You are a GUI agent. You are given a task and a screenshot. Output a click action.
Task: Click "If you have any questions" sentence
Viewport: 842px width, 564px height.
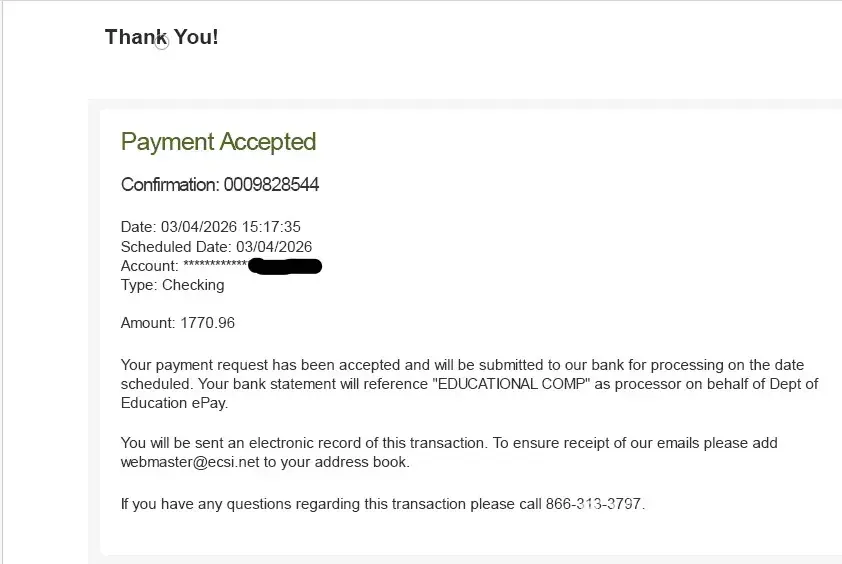click(230, 504)
